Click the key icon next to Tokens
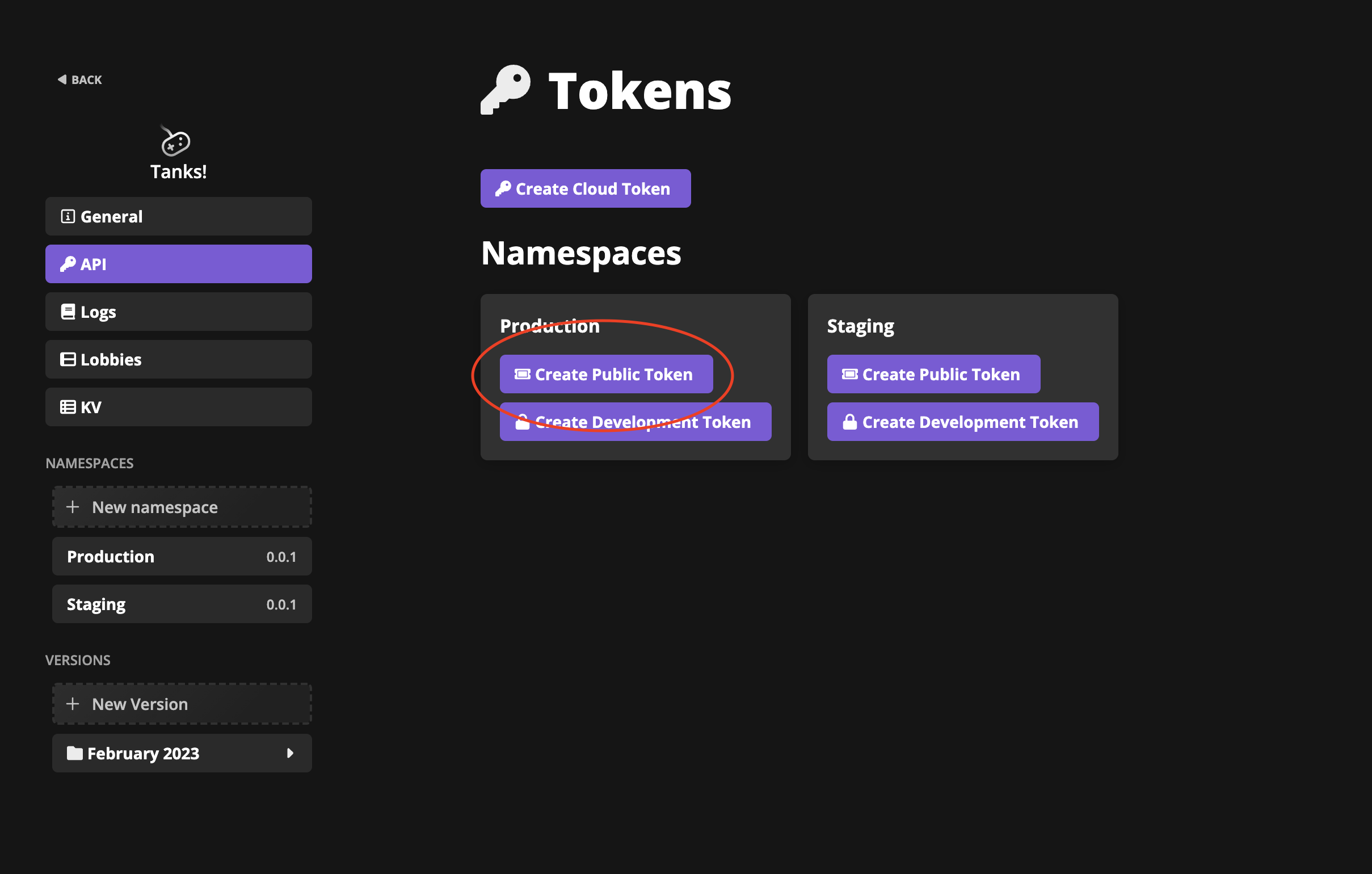1372x874 pixels. (x=500, y=90)
